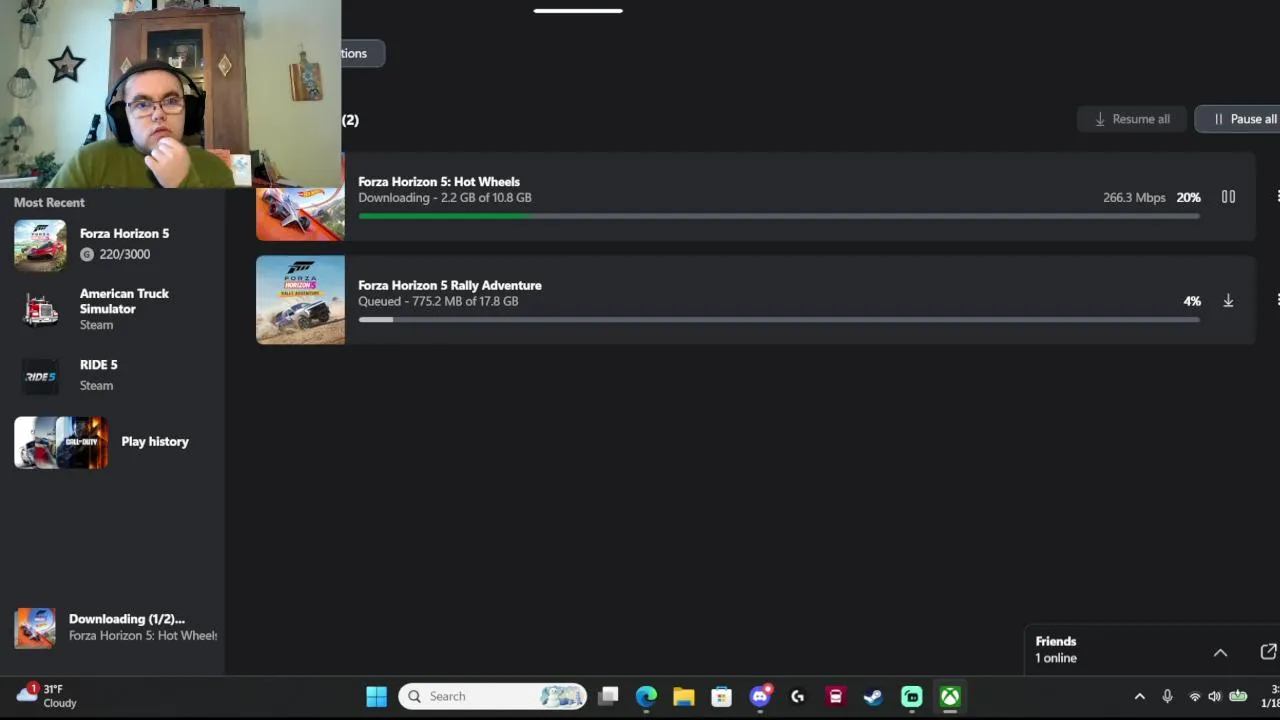The image size is (1280, 720).
Task: Click the American Truck Simulator truck icon
Action: coord(40,309)
